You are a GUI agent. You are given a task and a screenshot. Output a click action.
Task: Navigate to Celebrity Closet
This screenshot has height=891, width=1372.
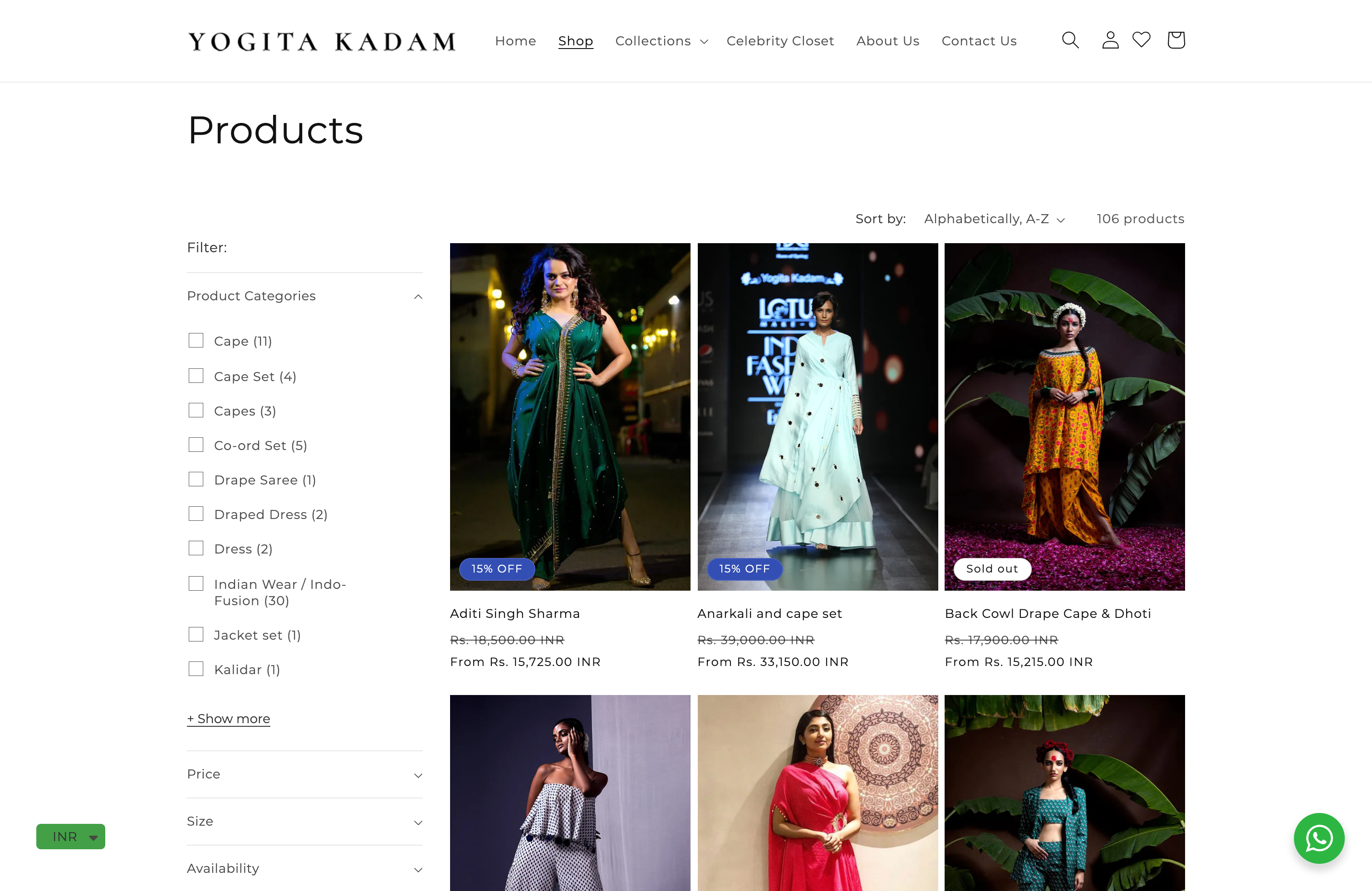[780, 40]
